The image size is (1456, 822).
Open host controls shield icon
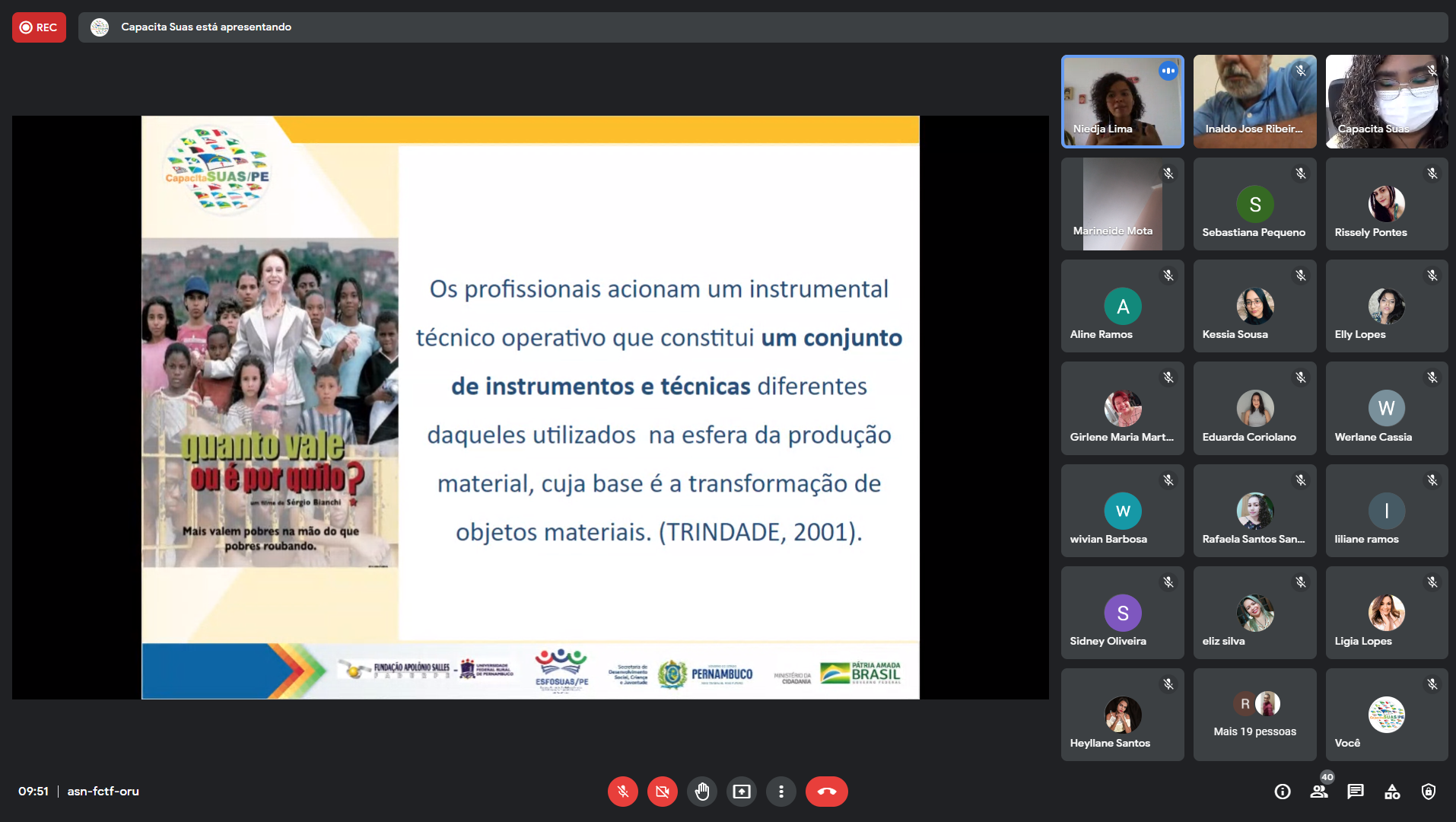tap(1429, 792)
